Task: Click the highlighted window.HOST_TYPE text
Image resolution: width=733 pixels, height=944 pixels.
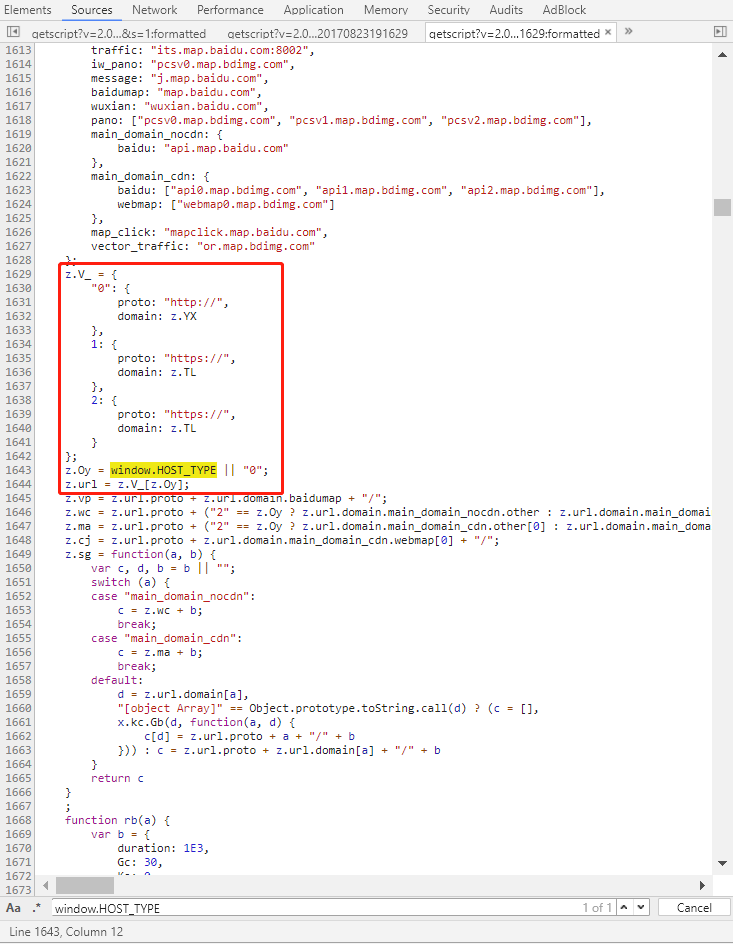Action: (163, 470)
